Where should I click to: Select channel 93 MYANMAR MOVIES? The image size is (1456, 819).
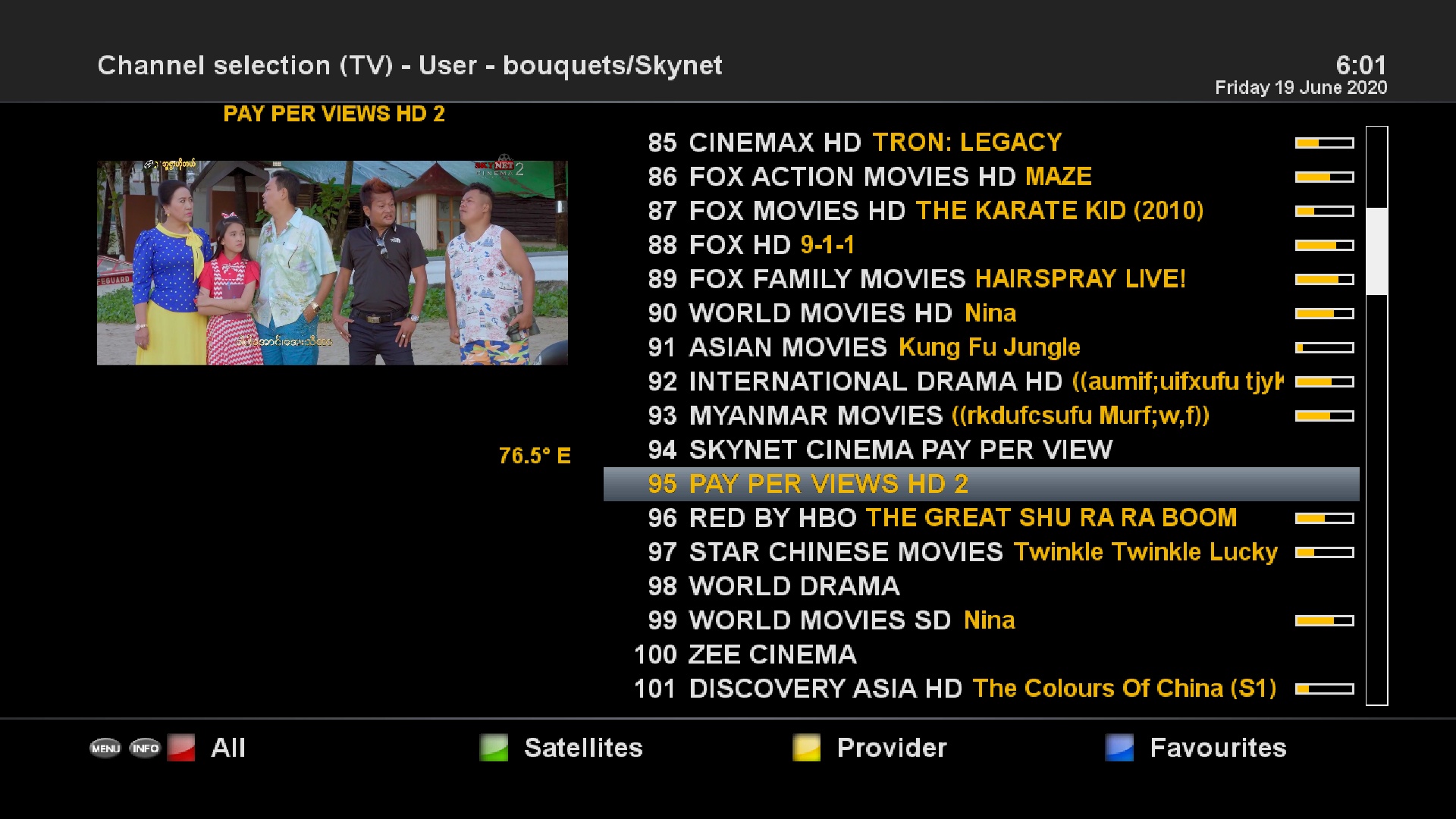[981, 416]
